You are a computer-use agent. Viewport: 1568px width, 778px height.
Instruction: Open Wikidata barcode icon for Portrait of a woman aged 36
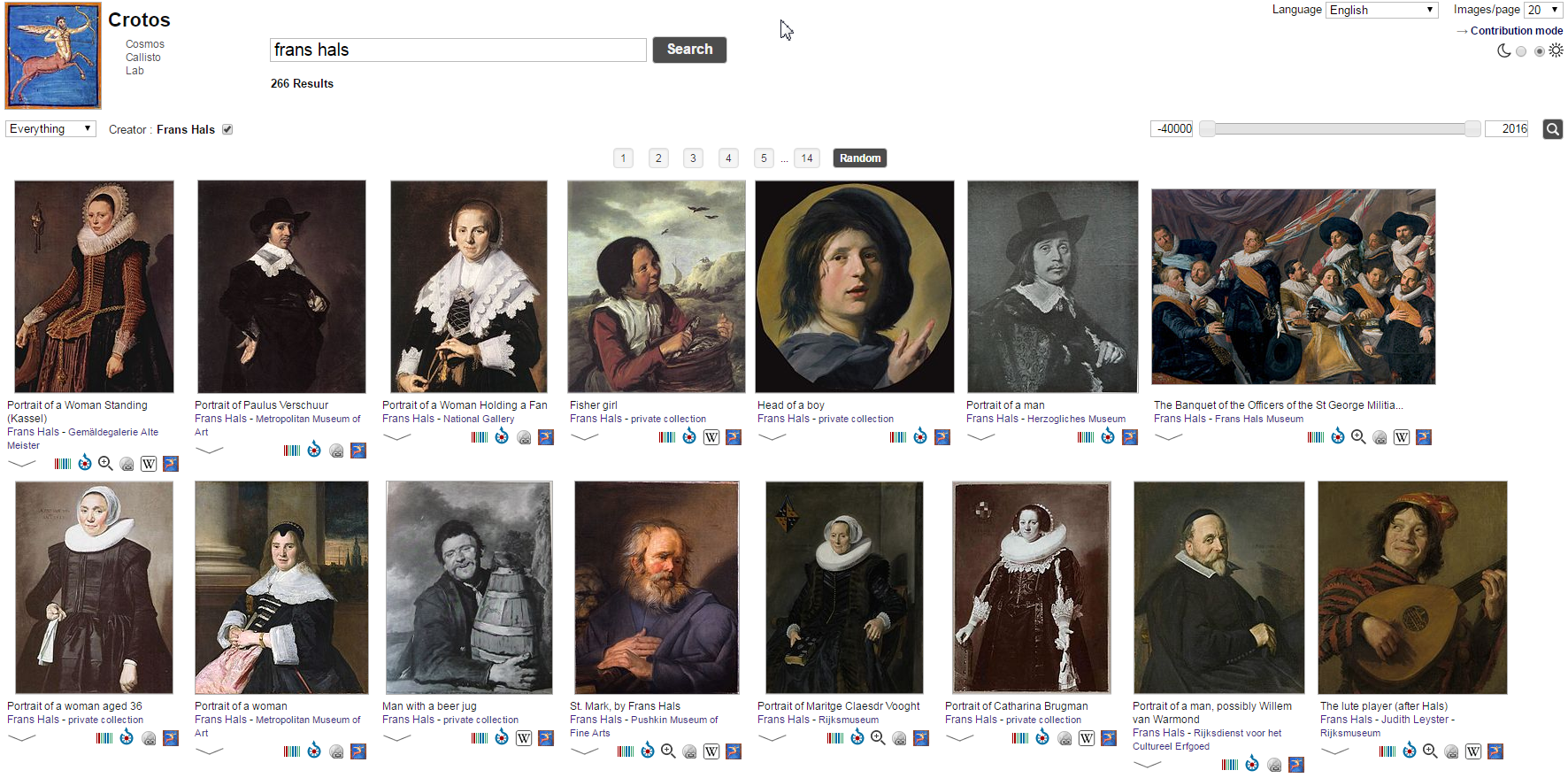(x=104, y=738)
